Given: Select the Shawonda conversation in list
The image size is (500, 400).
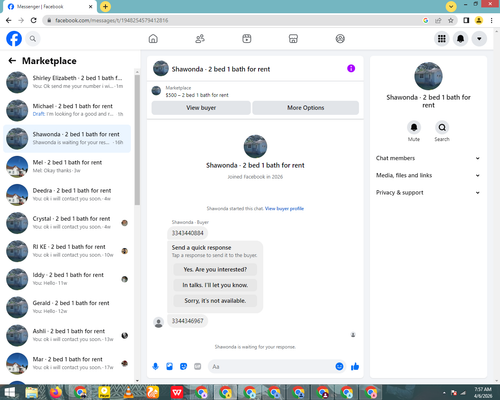Looking at the screenshot, I should coord(67,138).
